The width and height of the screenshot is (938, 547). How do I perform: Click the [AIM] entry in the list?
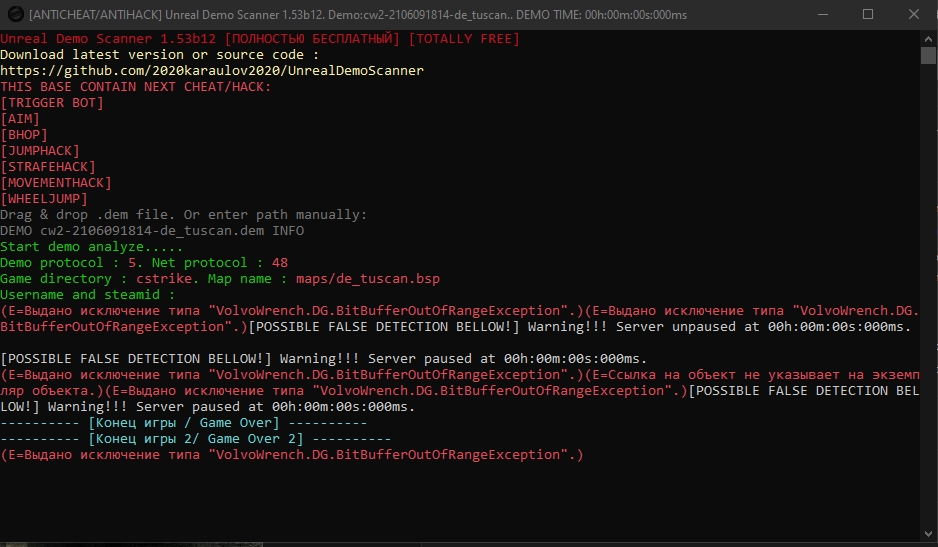click(20, 118)
